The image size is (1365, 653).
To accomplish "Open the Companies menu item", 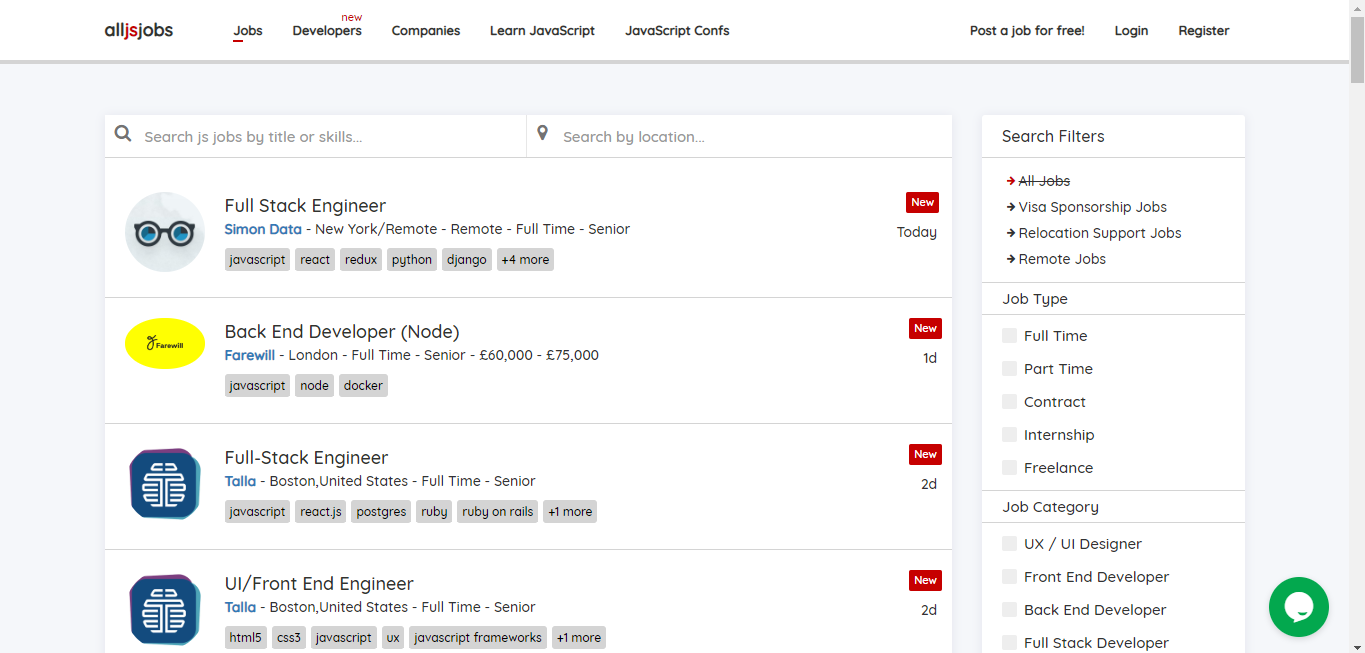I will click(x=426, y=31).
